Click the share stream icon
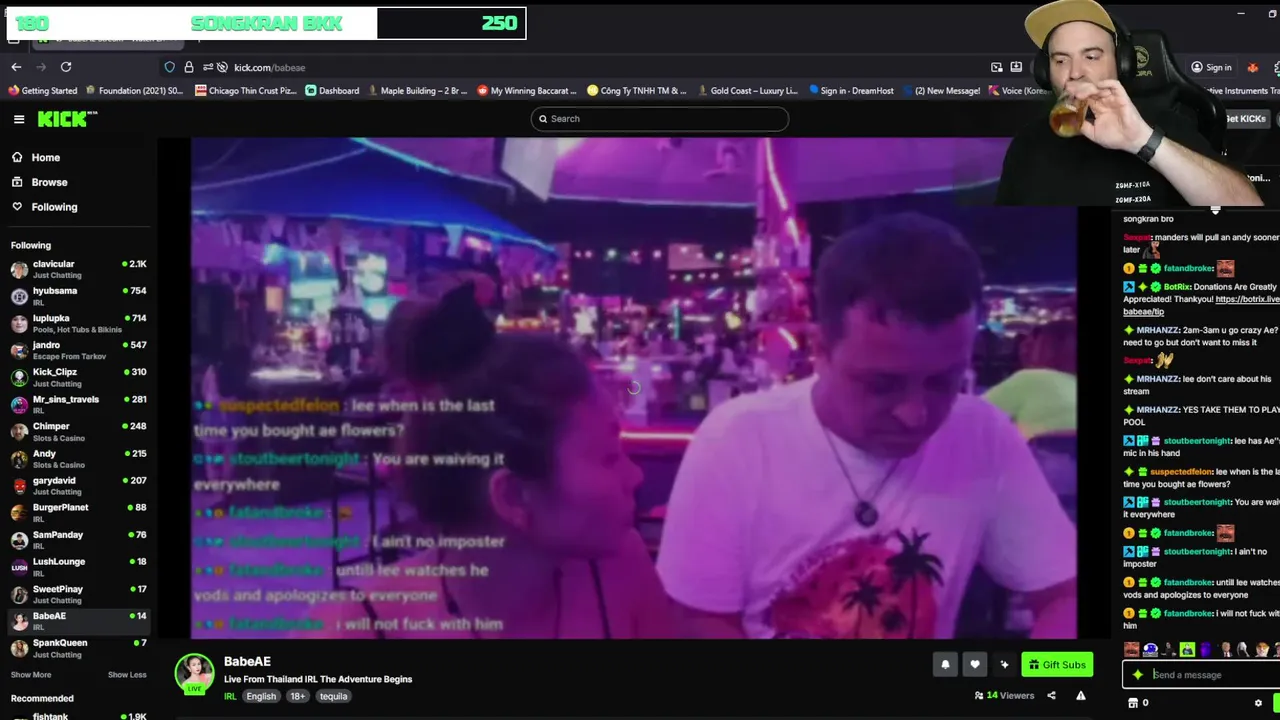The width and height of the screenshot is (1280, 720). pos(1051,696)
